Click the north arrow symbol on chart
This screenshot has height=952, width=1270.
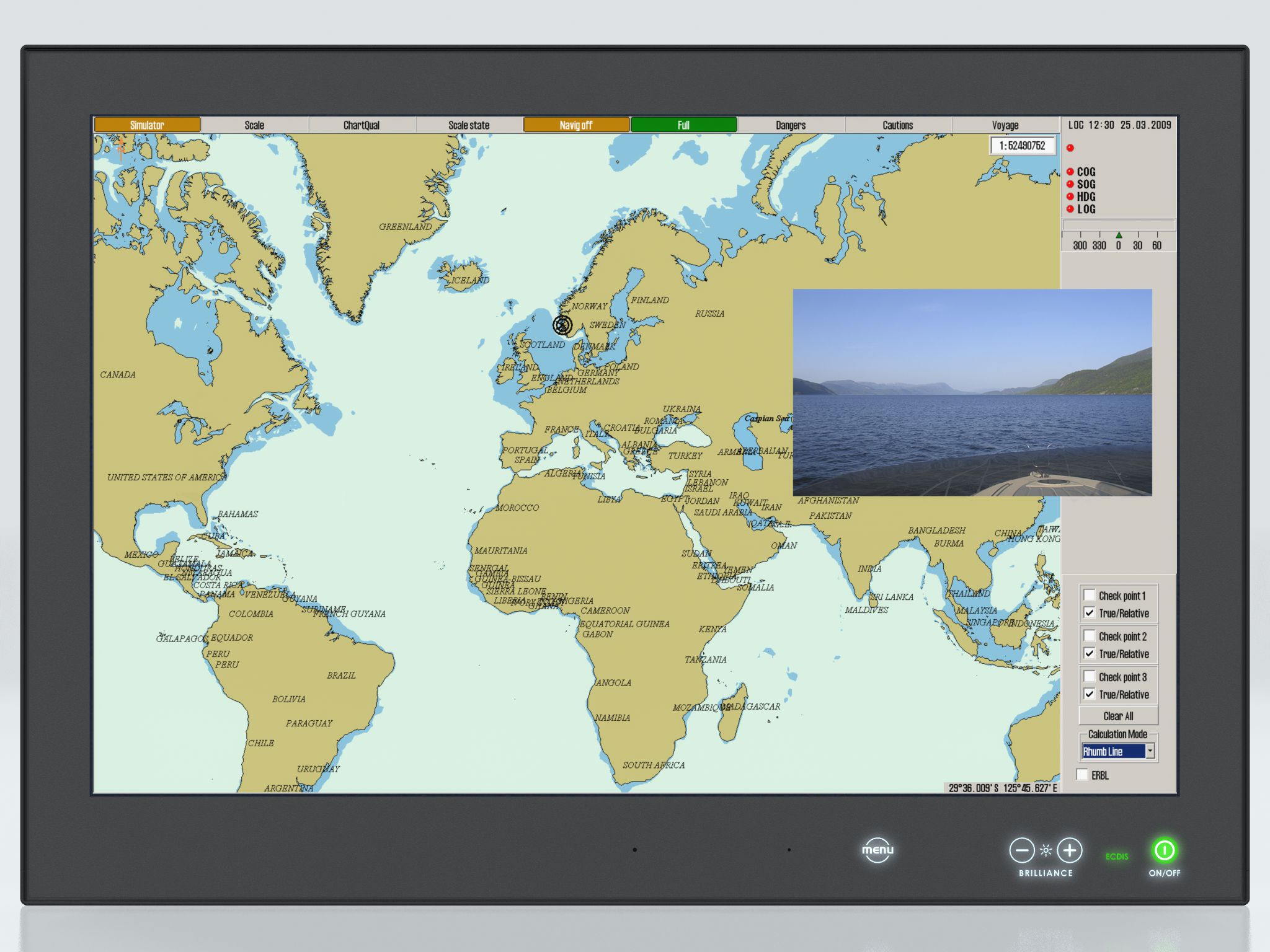pyautogui.click(x=121, y=149)
